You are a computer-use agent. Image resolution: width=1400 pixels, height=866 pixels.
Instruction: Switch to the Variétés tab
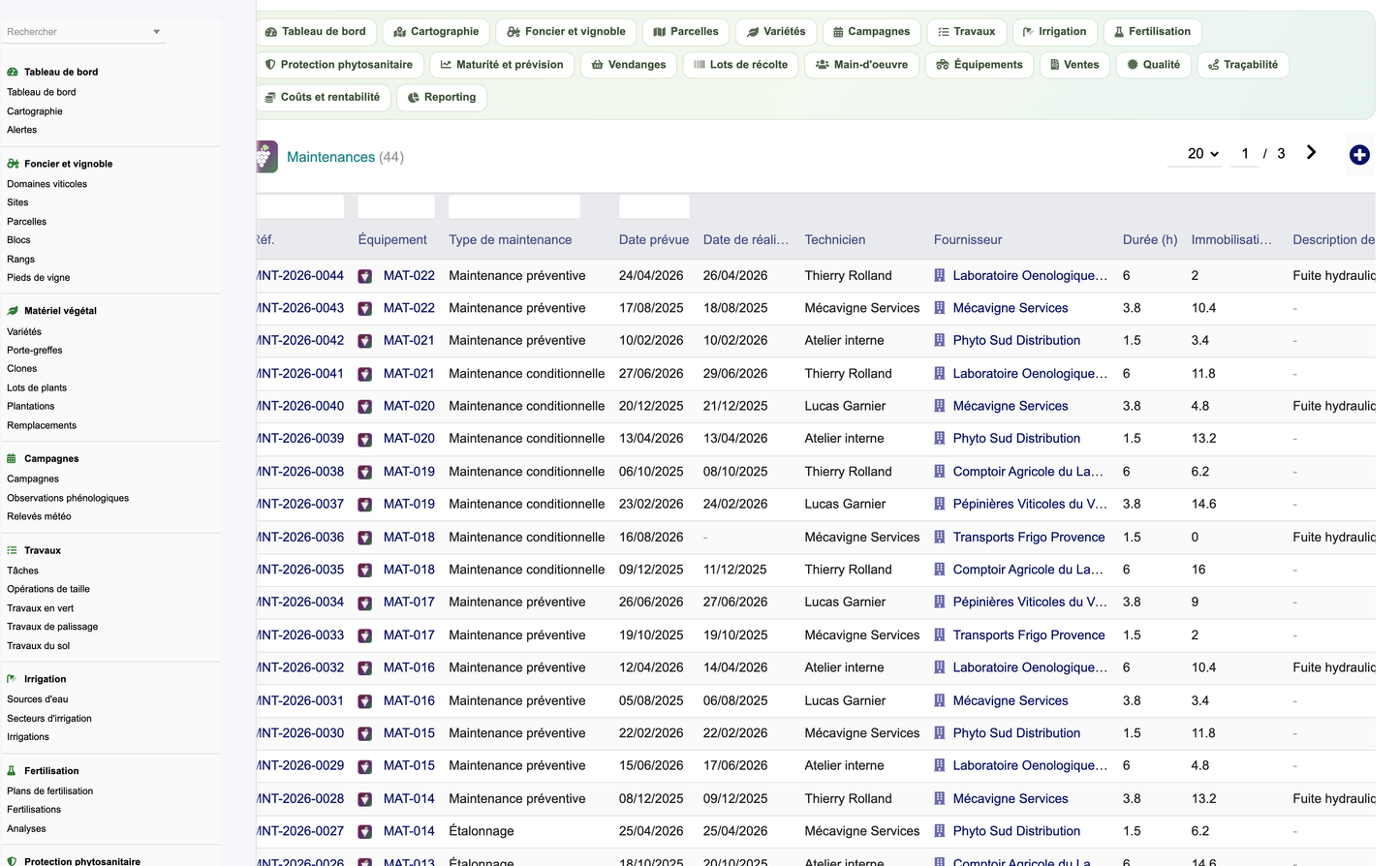coord(776,32)
